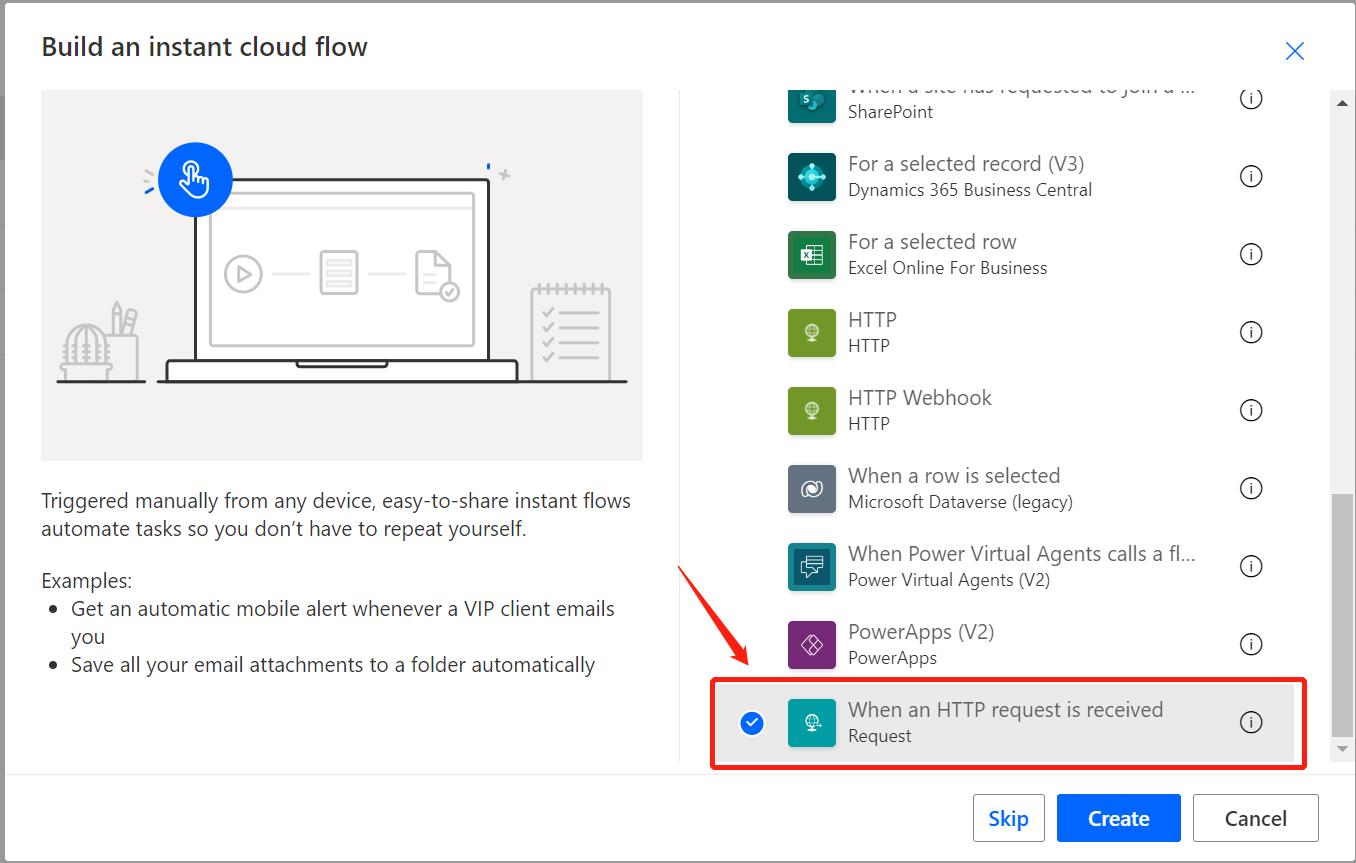Screen dimensions: 1356x863
Task: Click the Cancel button
Action: pyautogui.click(x=1256, y=818)
